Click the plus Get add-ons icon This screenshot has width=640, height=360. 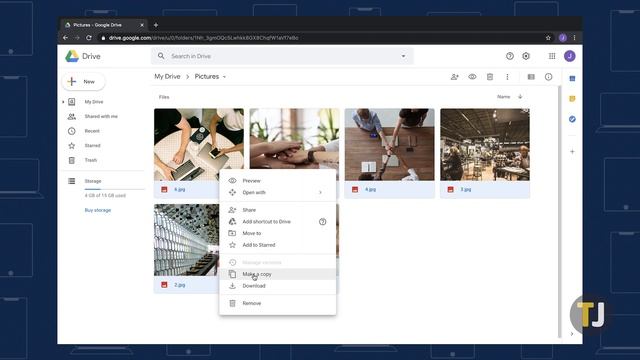click(x=572, y=151)
